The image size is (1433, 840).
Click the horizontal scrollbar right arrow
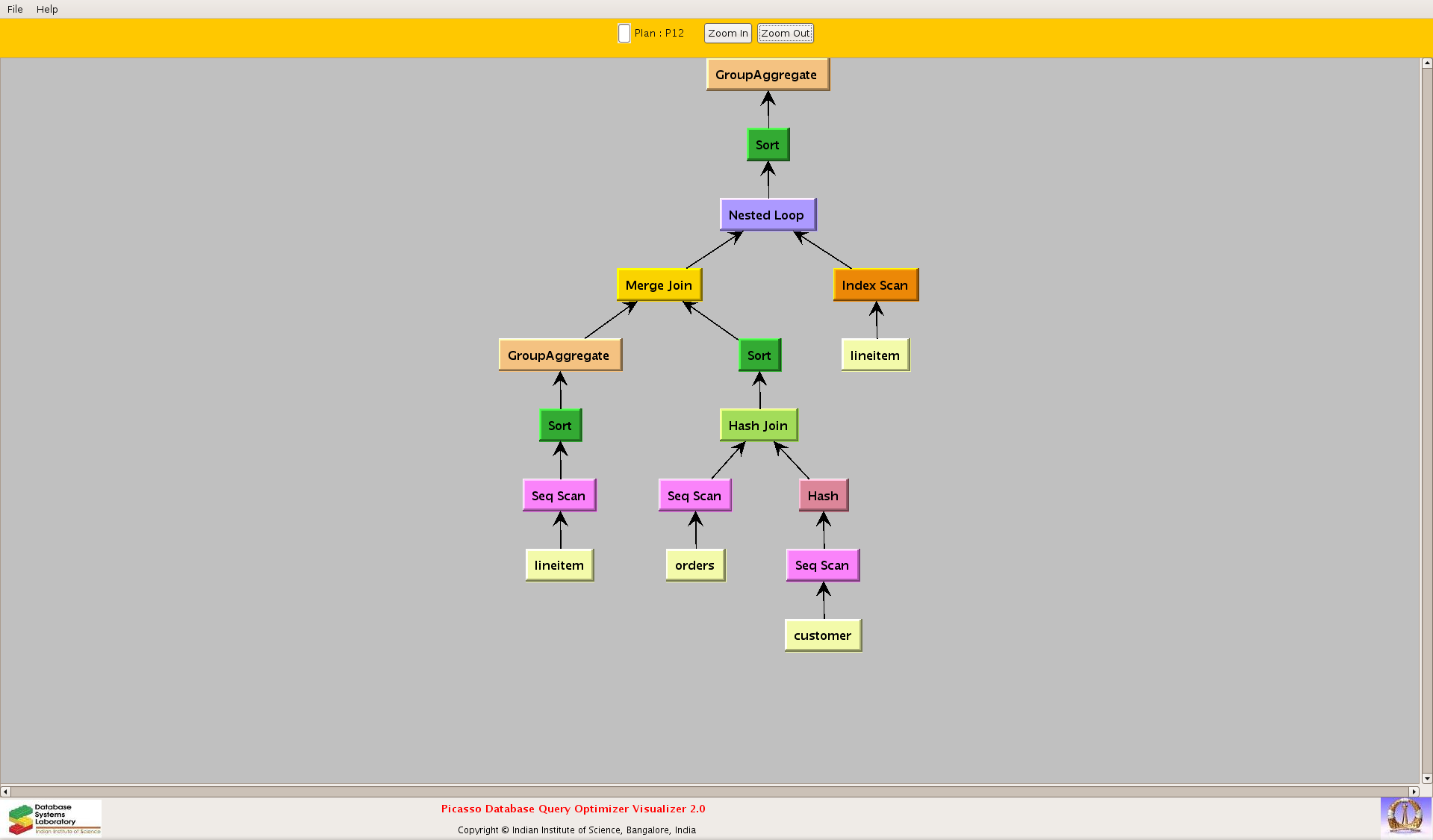[1414, 791]
